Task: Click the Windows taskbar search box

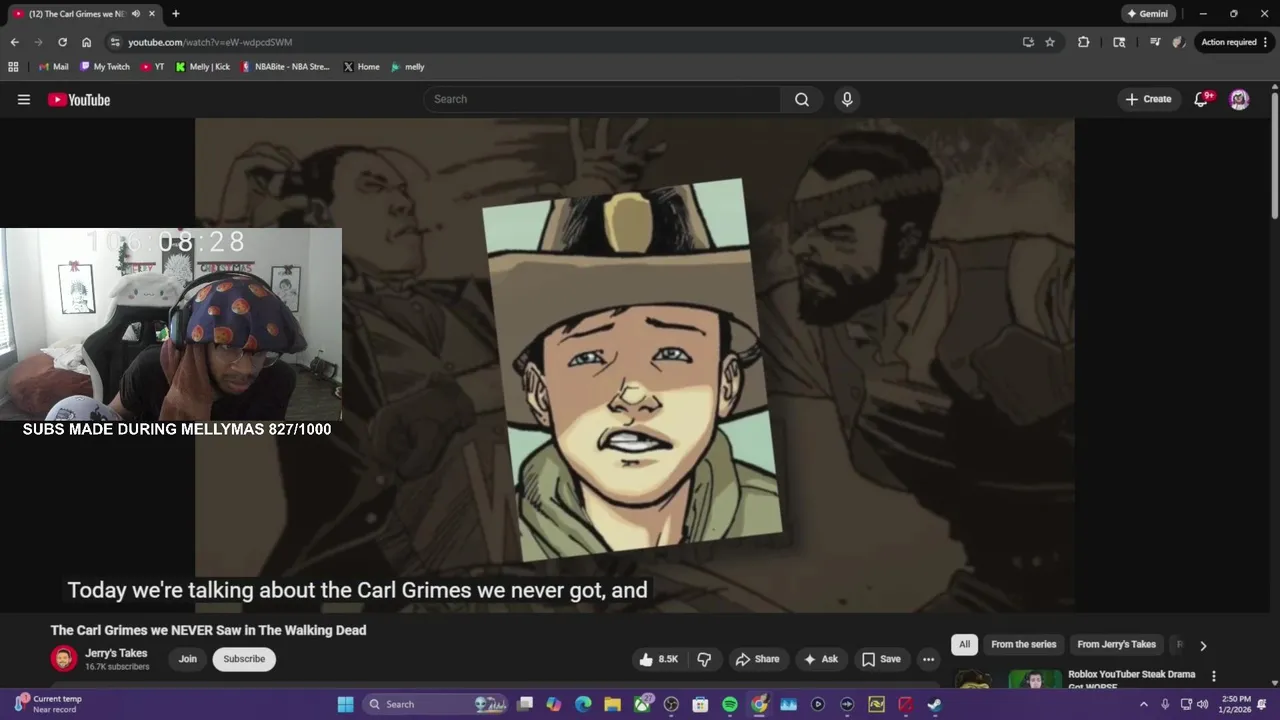Action: coord(435,704)
